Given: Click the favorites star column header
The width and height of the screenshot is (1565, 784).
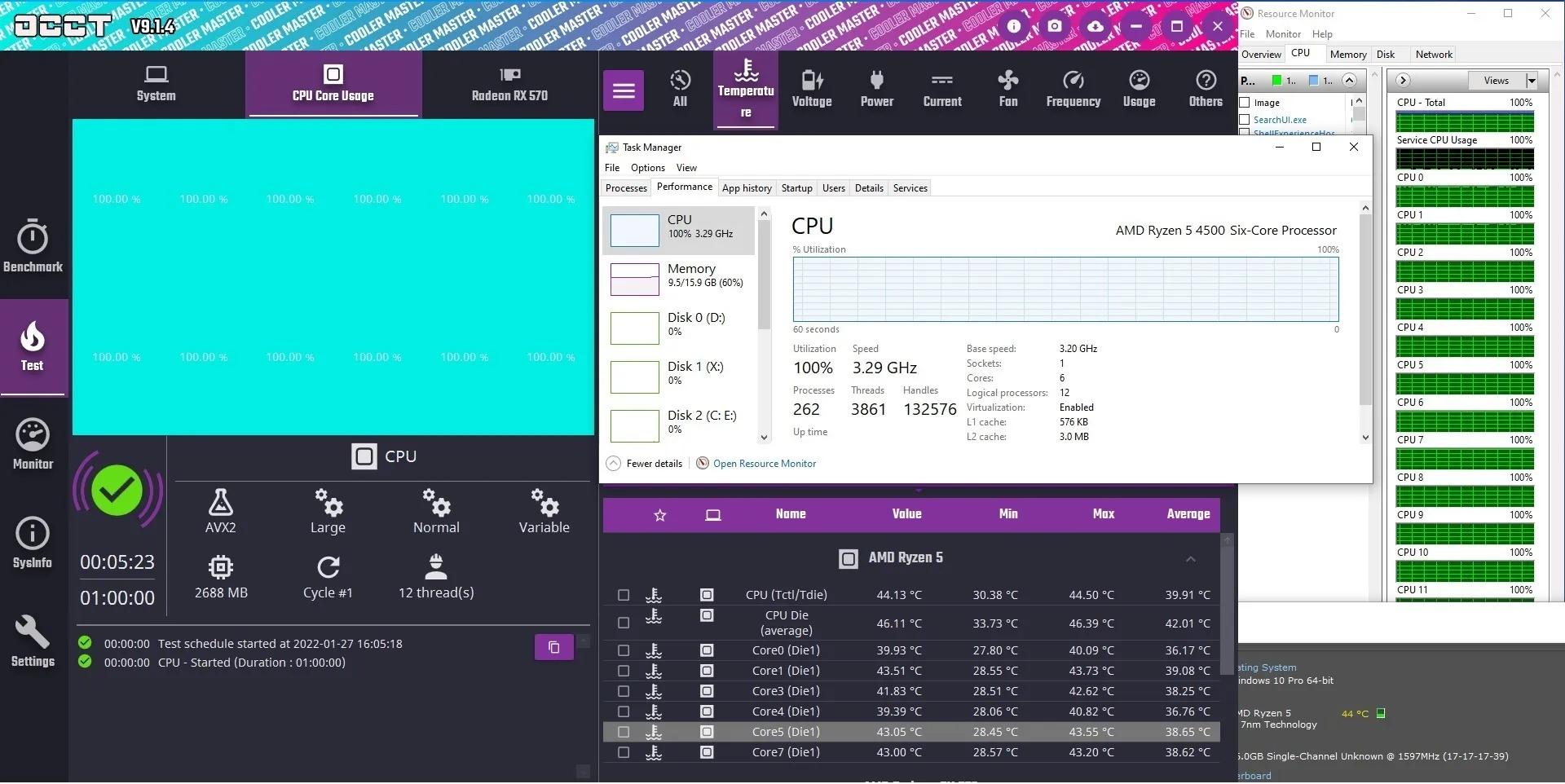Looking at the screenshot, I should point(660,515).
